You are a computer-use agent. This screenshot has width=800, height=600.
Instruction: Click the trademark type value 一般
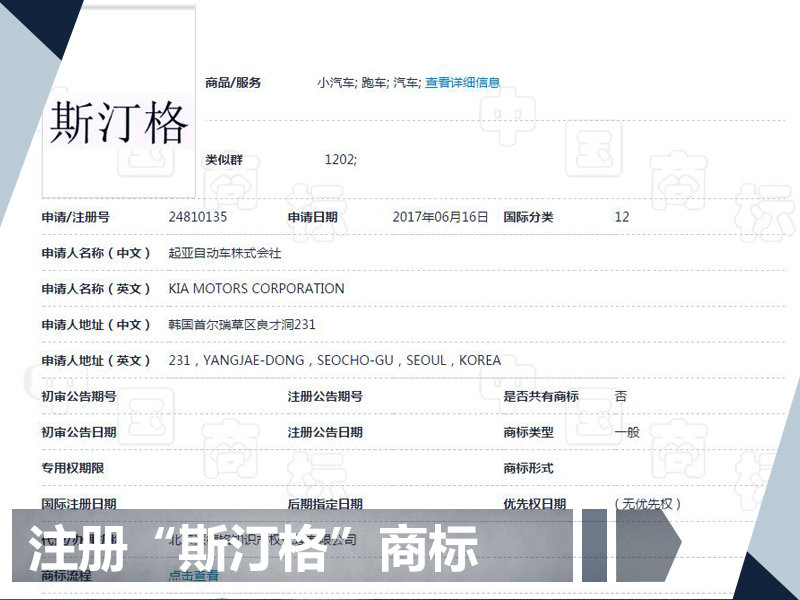(x=627, y=432)
